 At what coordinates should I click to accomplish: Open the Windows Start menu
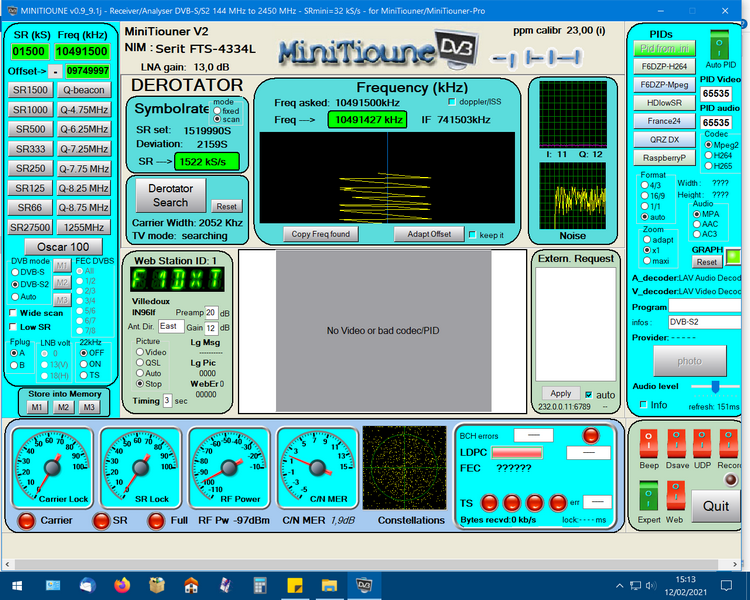[x=17, y=585]
